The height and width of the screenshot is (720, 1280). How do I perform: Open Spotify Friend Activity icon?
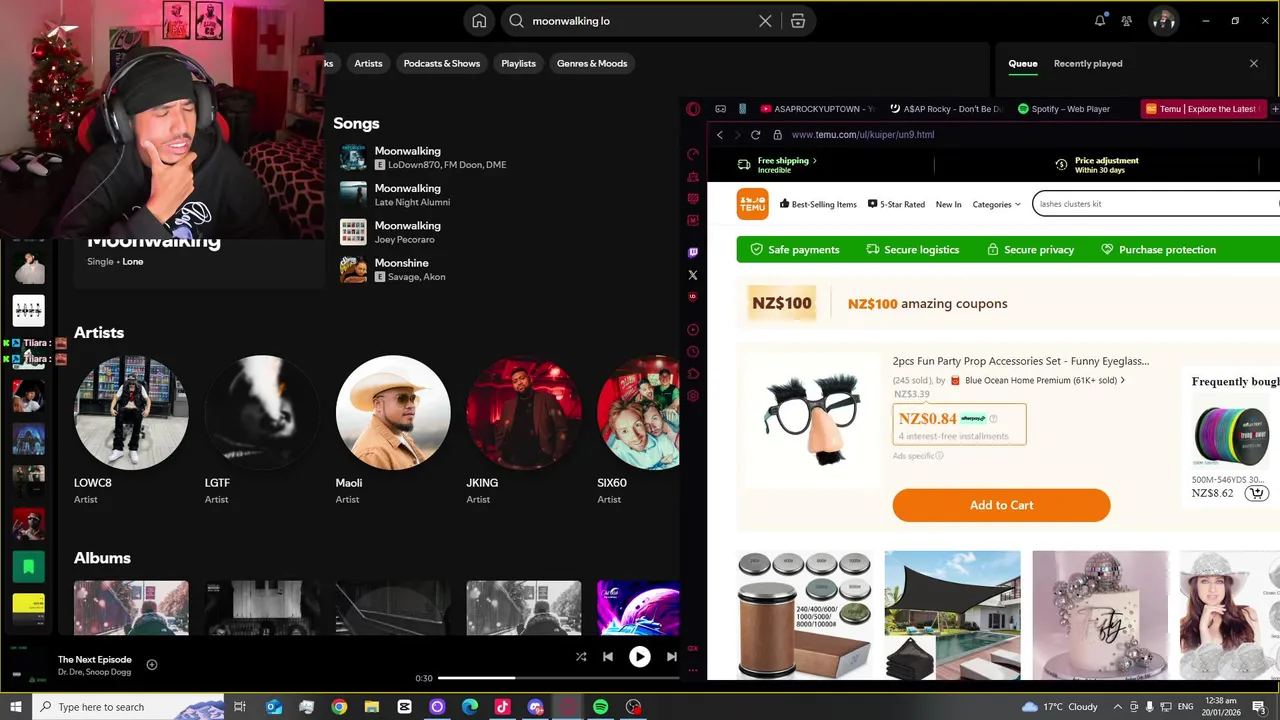(1127, 21)
